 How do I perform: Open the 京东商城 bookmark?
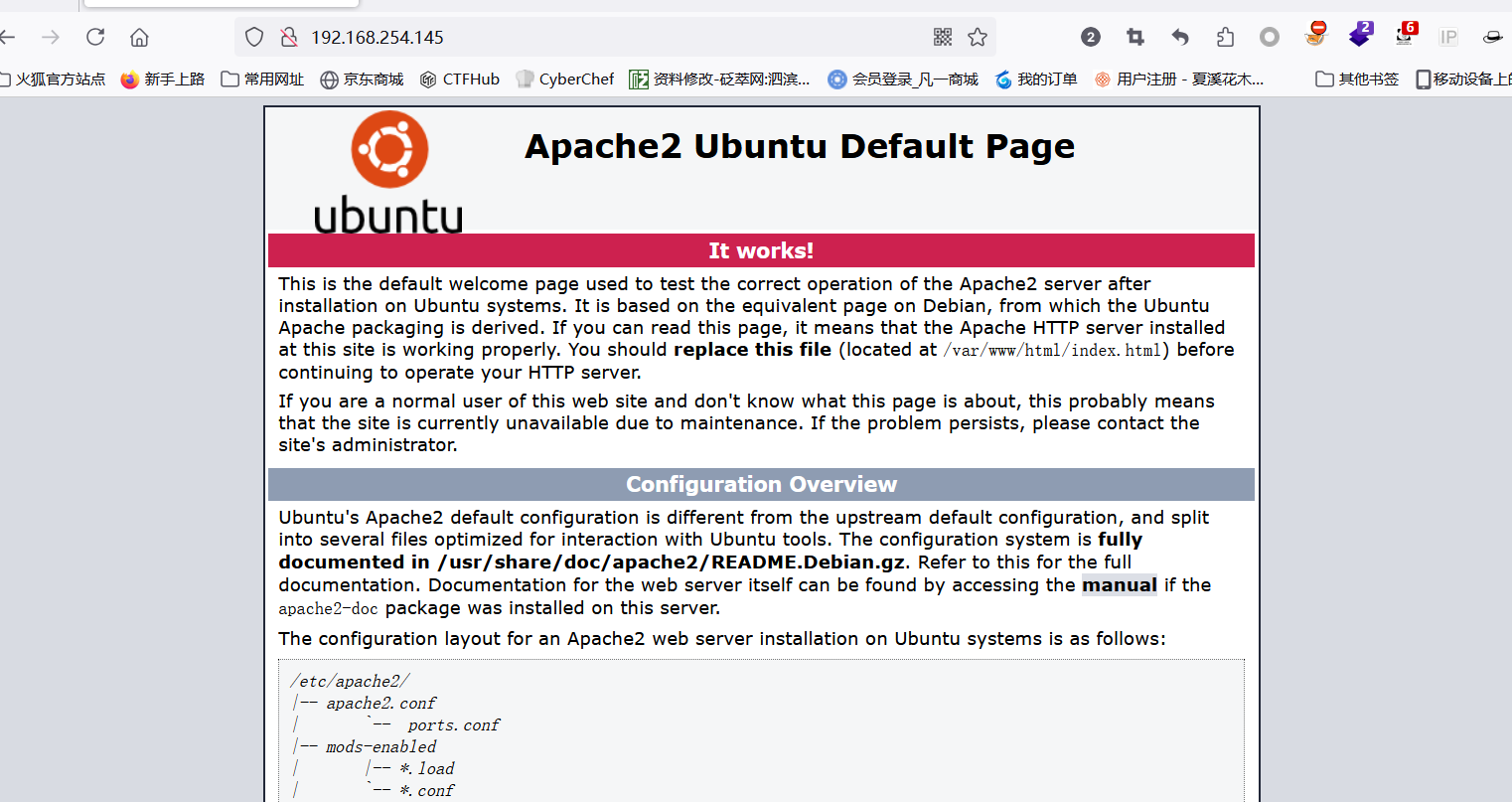(362, 79)
